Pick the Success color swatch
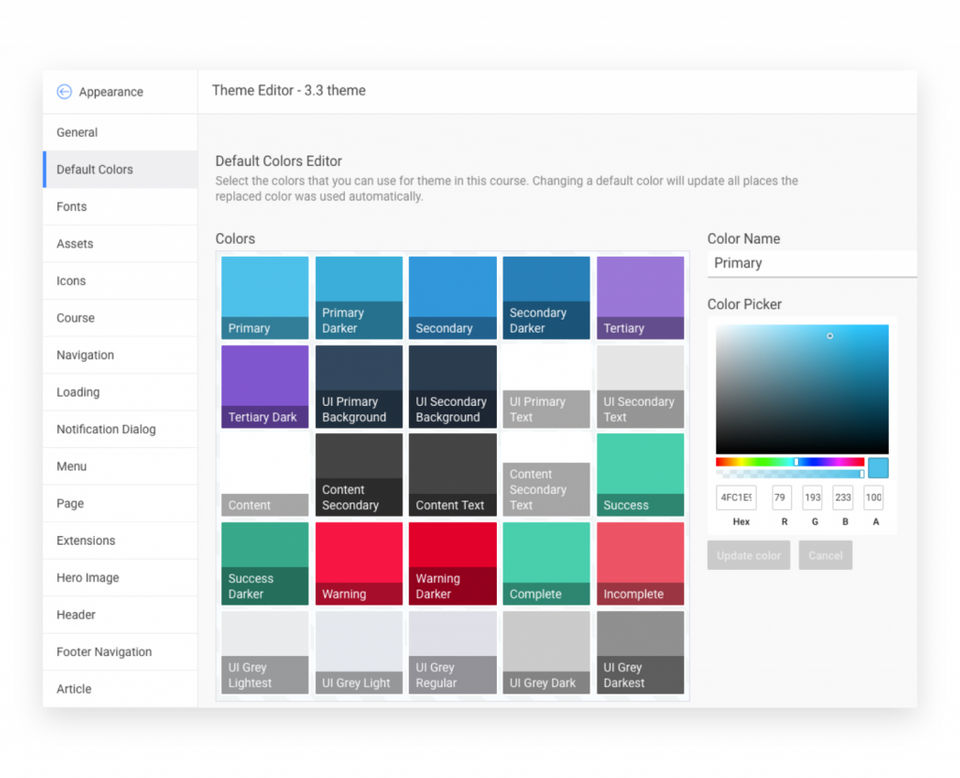Viewport: 960px width, 778px height. pos(640,474)
